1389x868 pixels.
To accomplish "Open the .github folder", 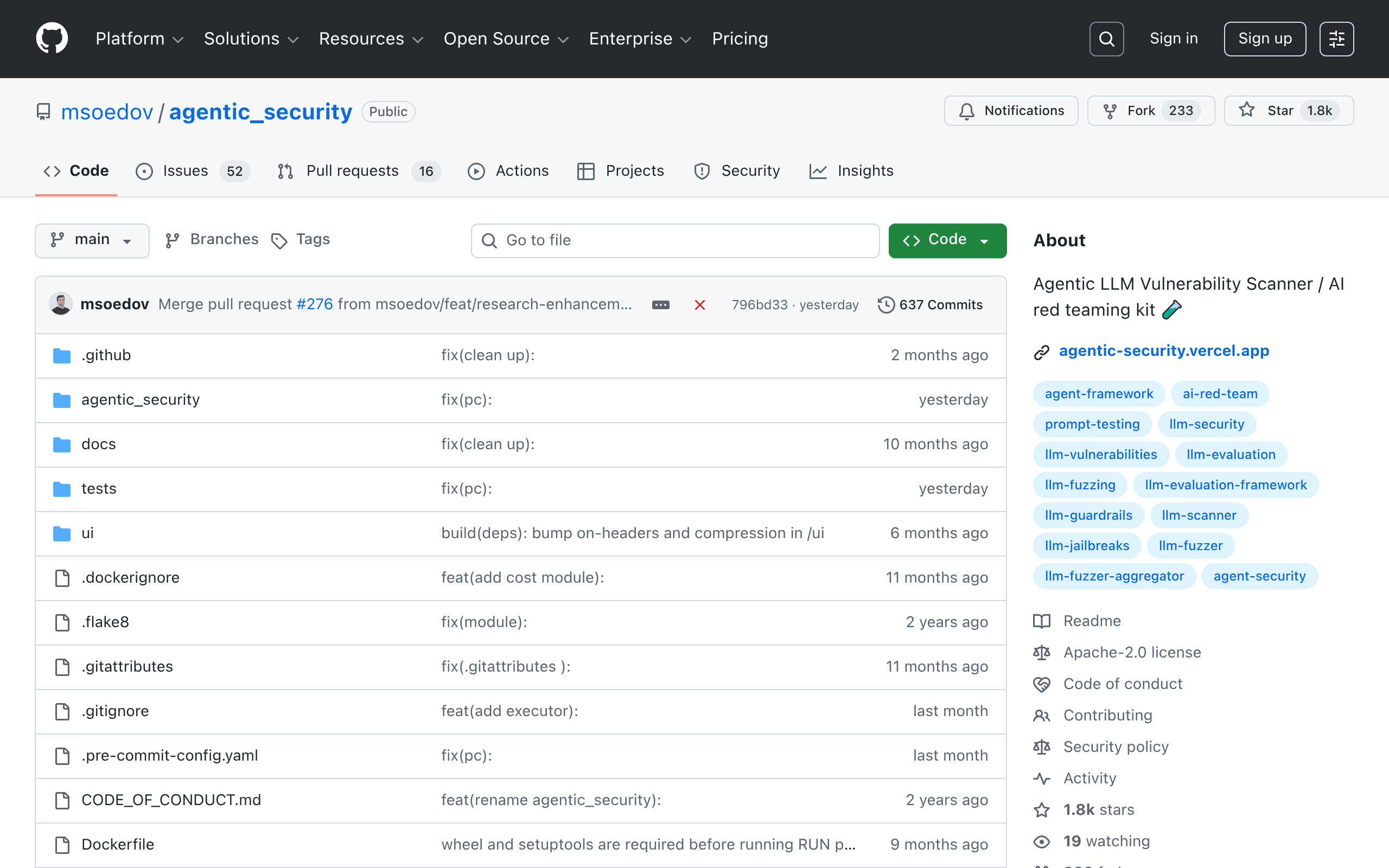I will (x=106, y=355).
